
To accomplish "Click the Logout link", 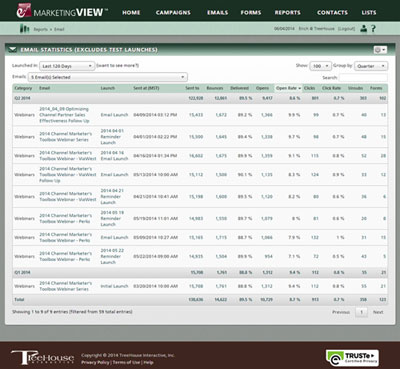I will point(346,29).
